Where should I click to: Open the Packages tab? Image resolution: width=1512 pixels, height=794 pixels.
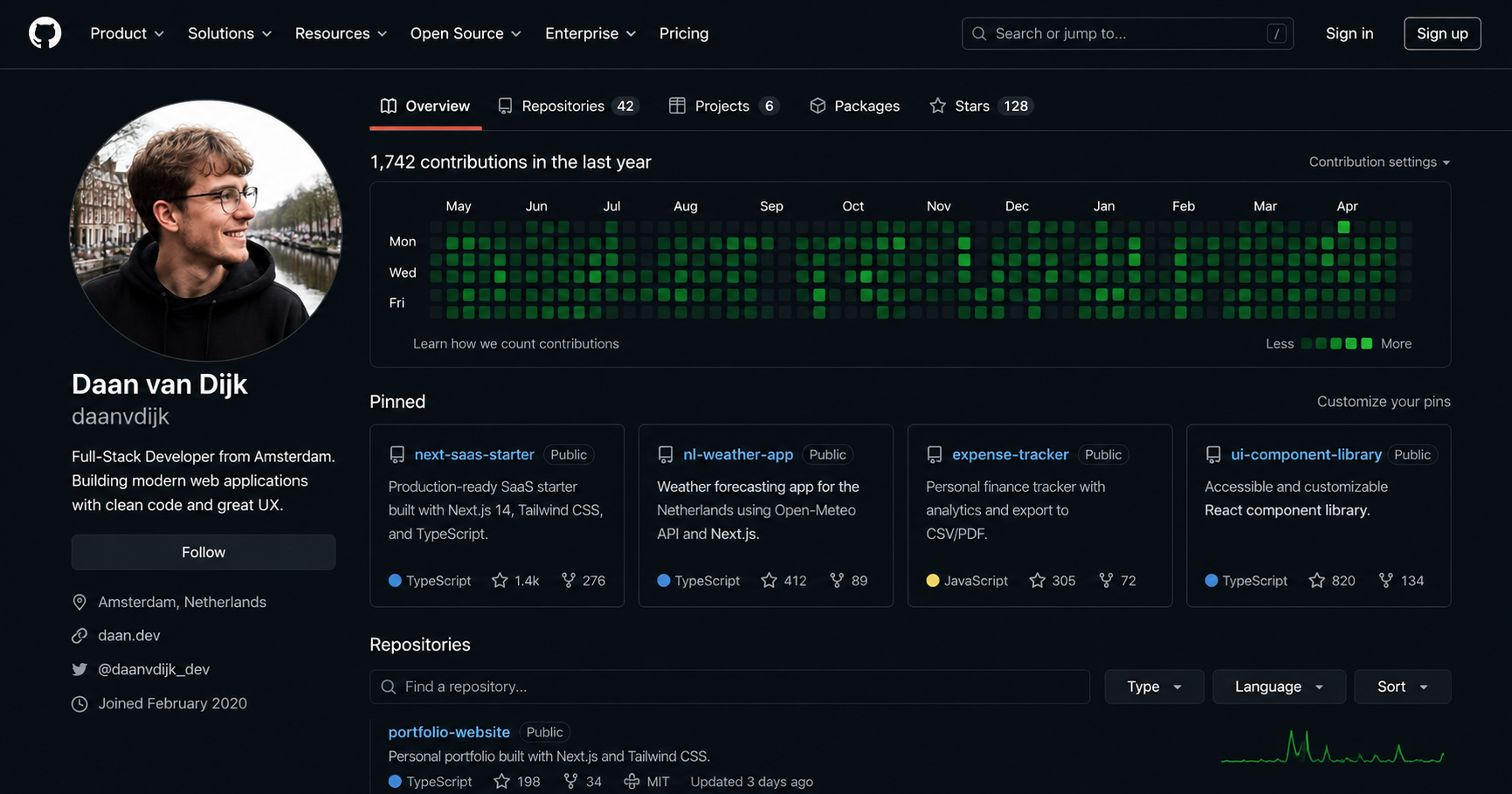(854, 106)
